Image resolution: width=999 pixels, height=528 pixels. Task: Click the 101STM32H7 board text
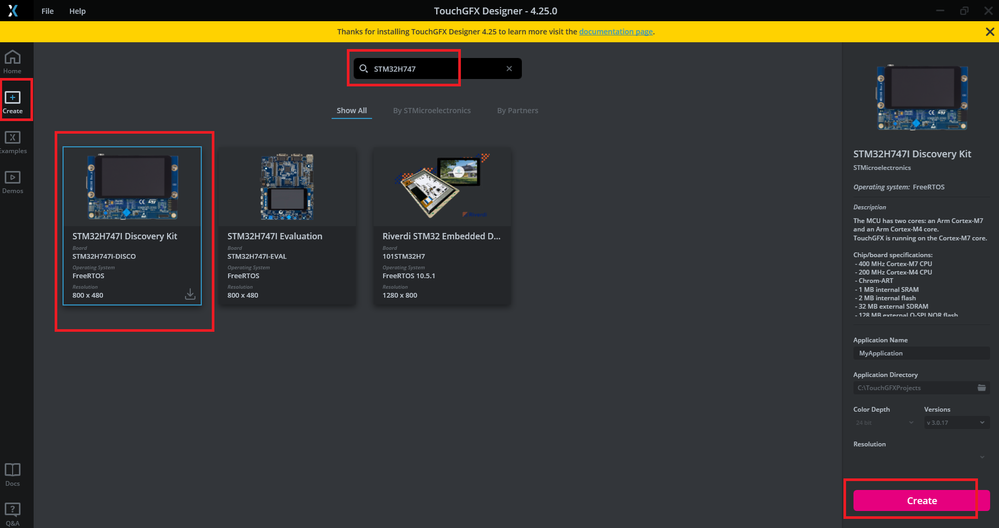pyautogui.click(x=403, y=256)
